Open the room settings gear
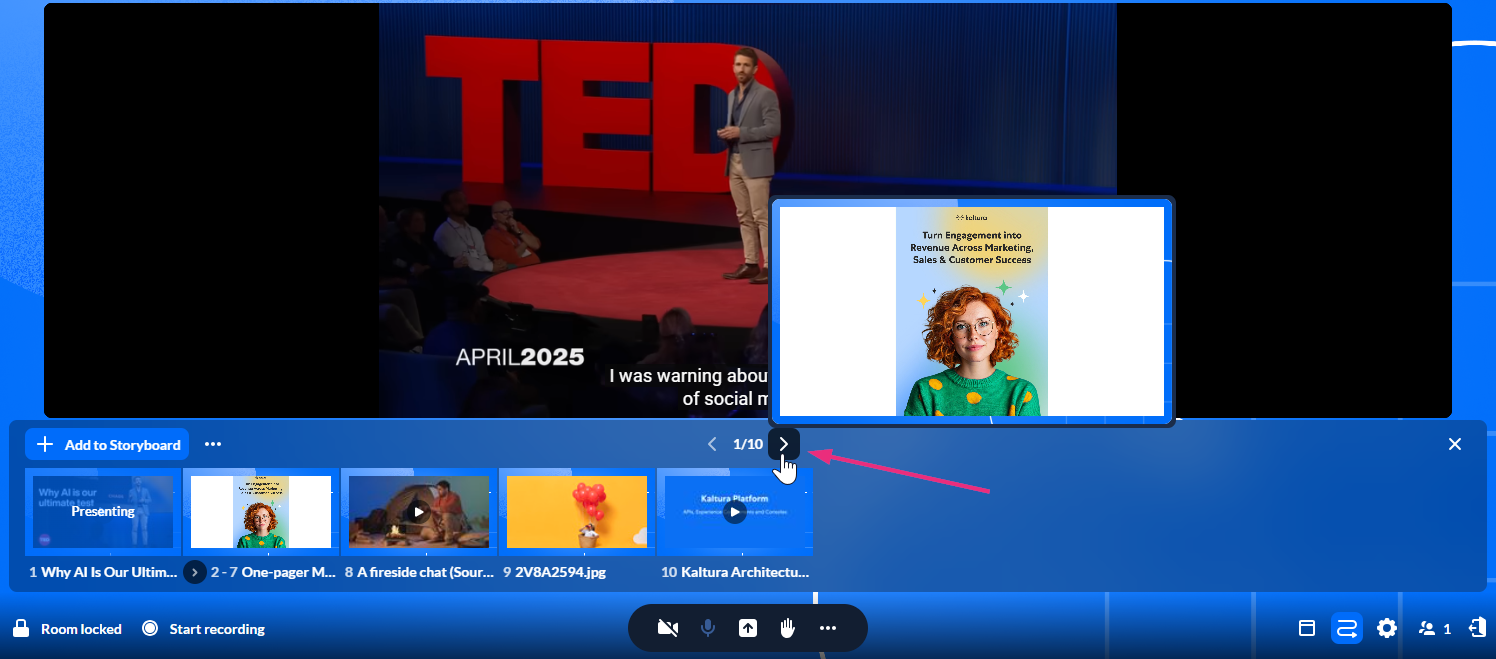 click(1386, 628)
